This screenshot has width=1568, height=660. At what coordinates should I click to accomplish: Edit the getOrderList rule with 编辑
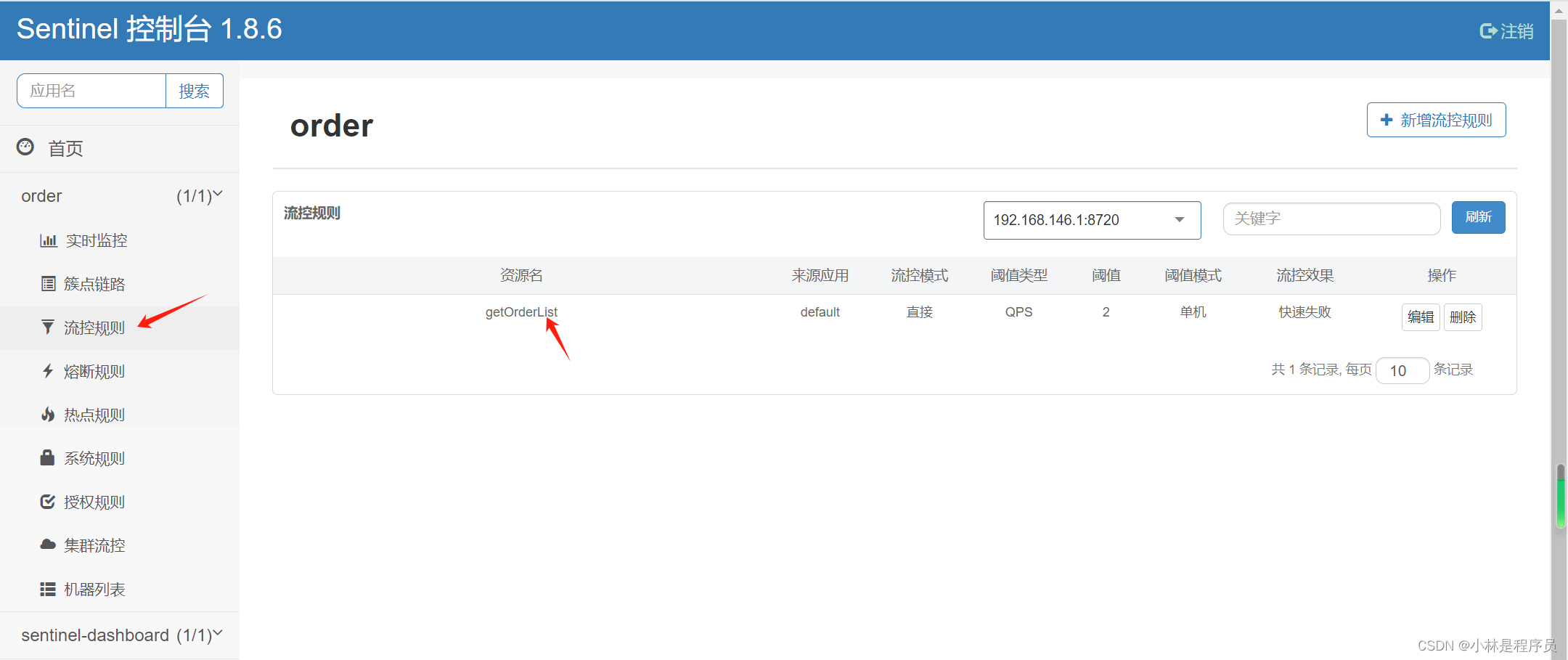click(x=1421, y=317)
